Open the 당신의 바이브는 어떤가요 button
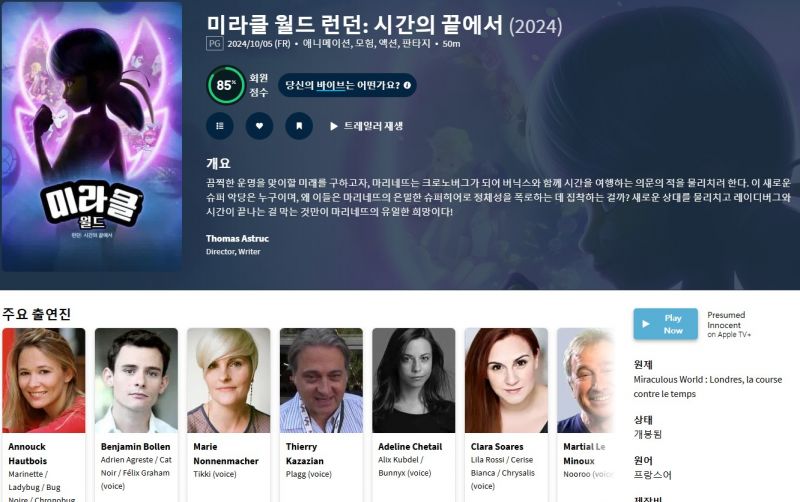 click(x=347, y=85)
